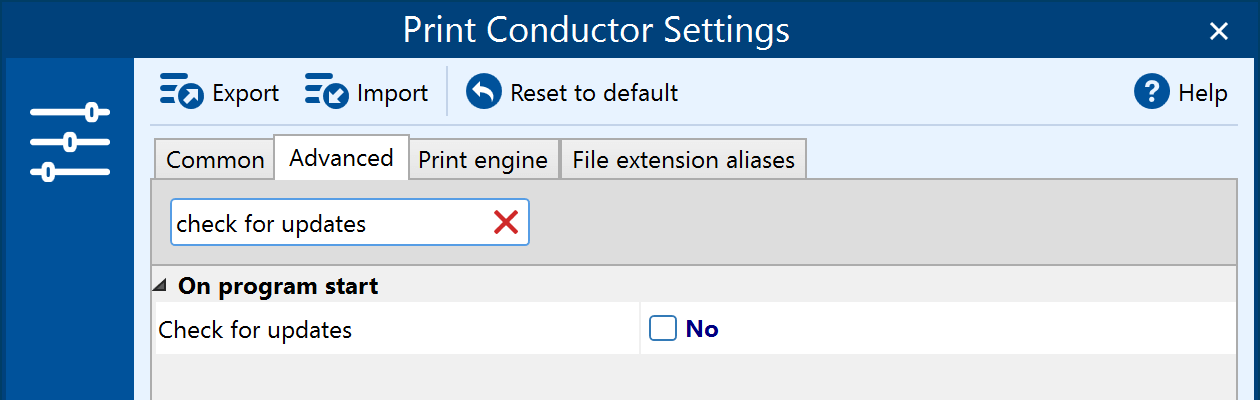This screenshot has width=1260, height=400.
Task: Go to File extension aliases tab
Action: pyautogui.click(x=684, y=160)
